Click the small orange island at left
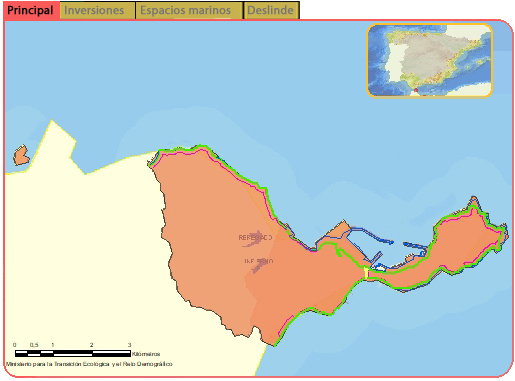 point(21,155)
